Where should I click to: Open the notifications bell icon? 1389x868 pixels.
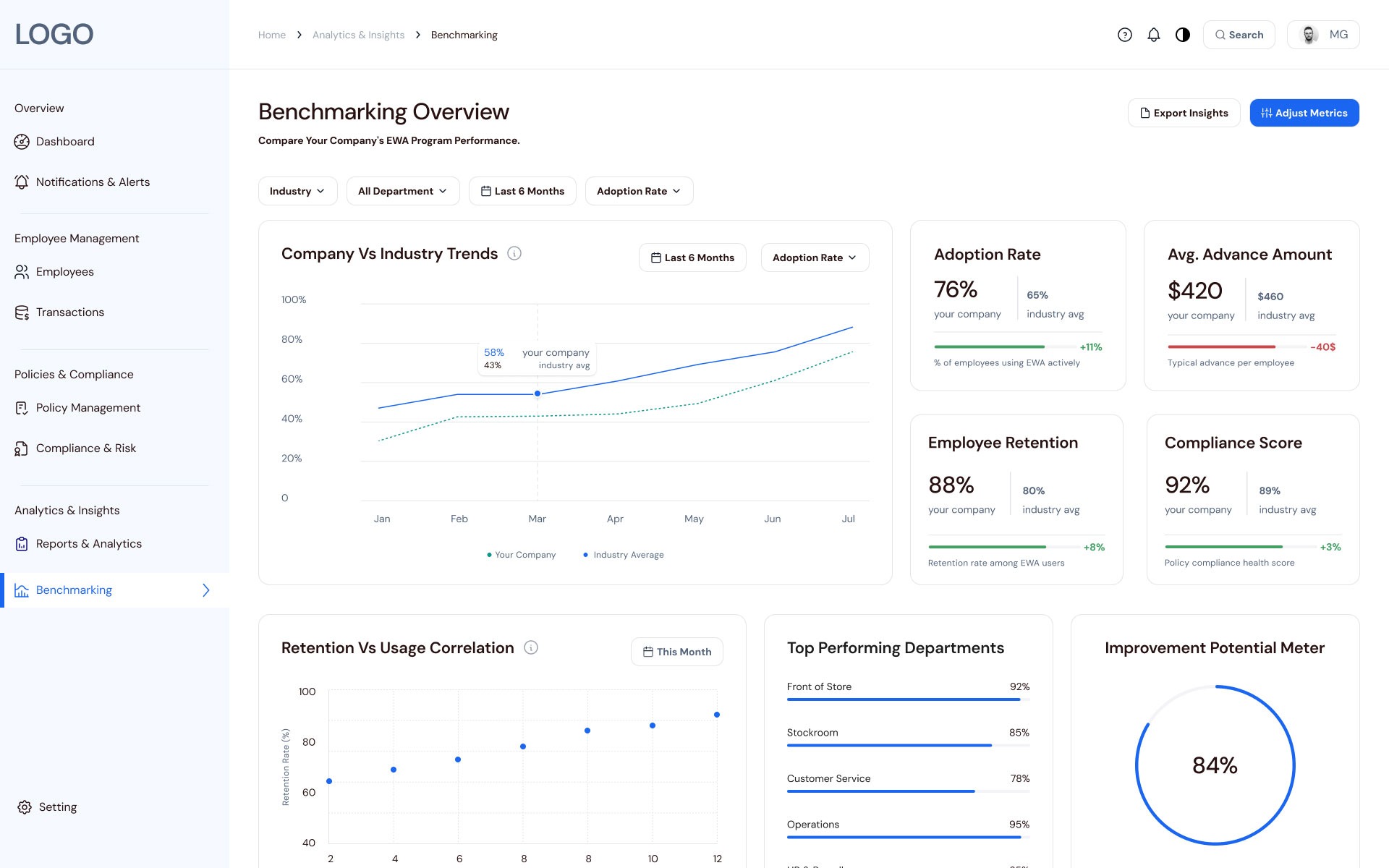[x=1154, y=35]
